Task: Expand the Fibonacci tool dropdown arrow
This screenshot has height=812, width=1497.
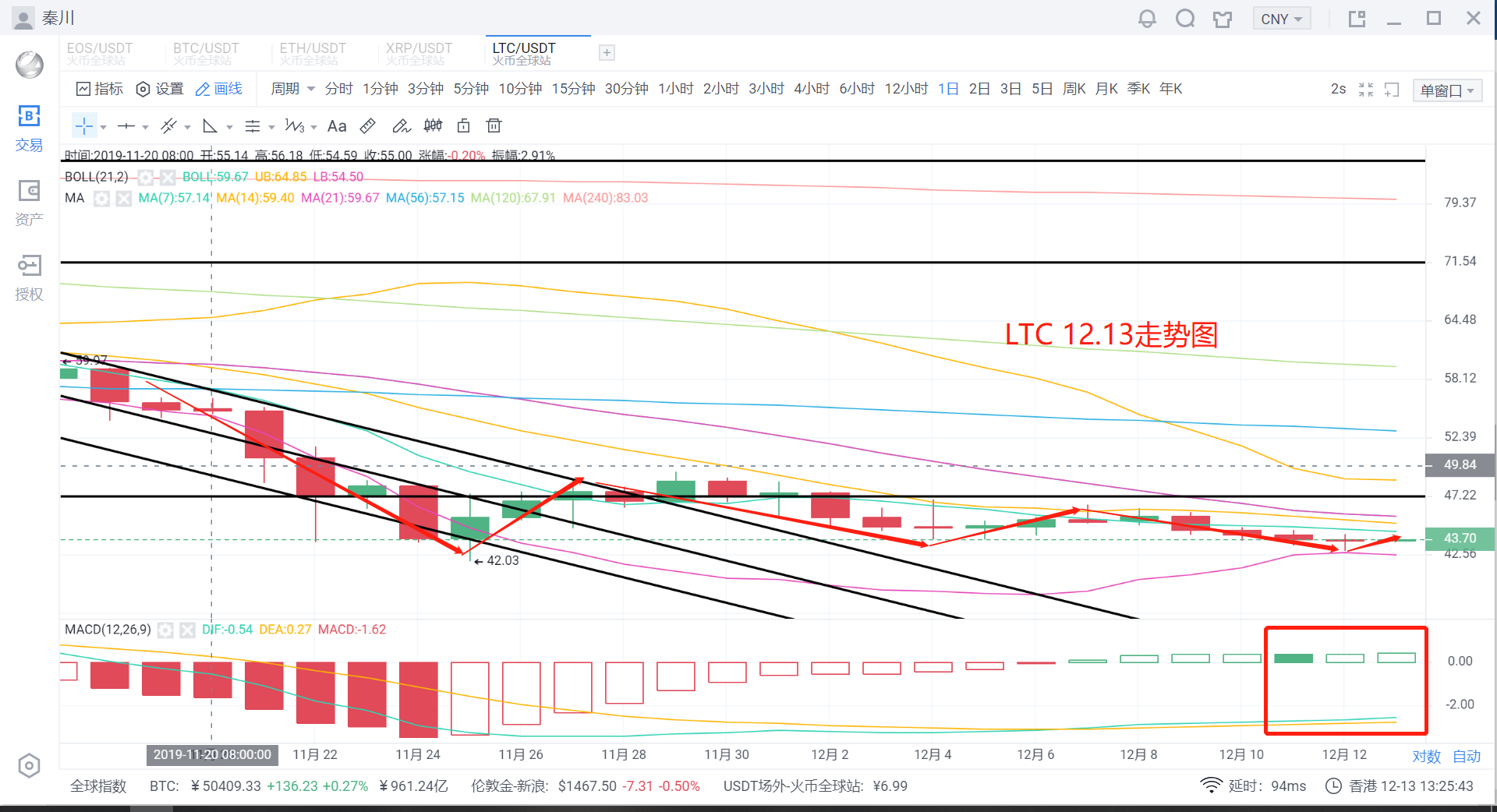Action: (271, 127)
